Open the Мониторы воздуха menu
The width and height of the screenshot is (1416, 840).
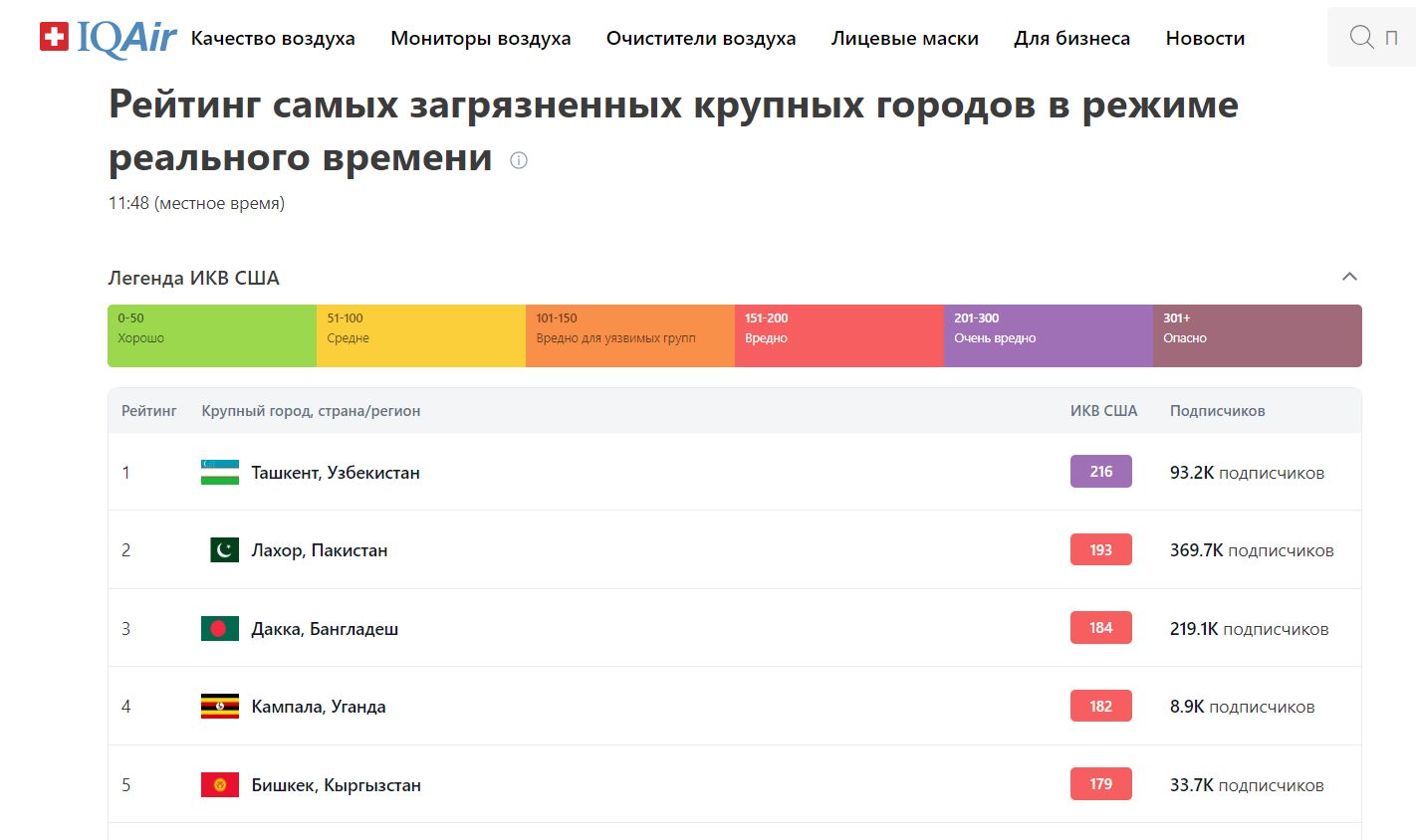click(x=481, y=39)
